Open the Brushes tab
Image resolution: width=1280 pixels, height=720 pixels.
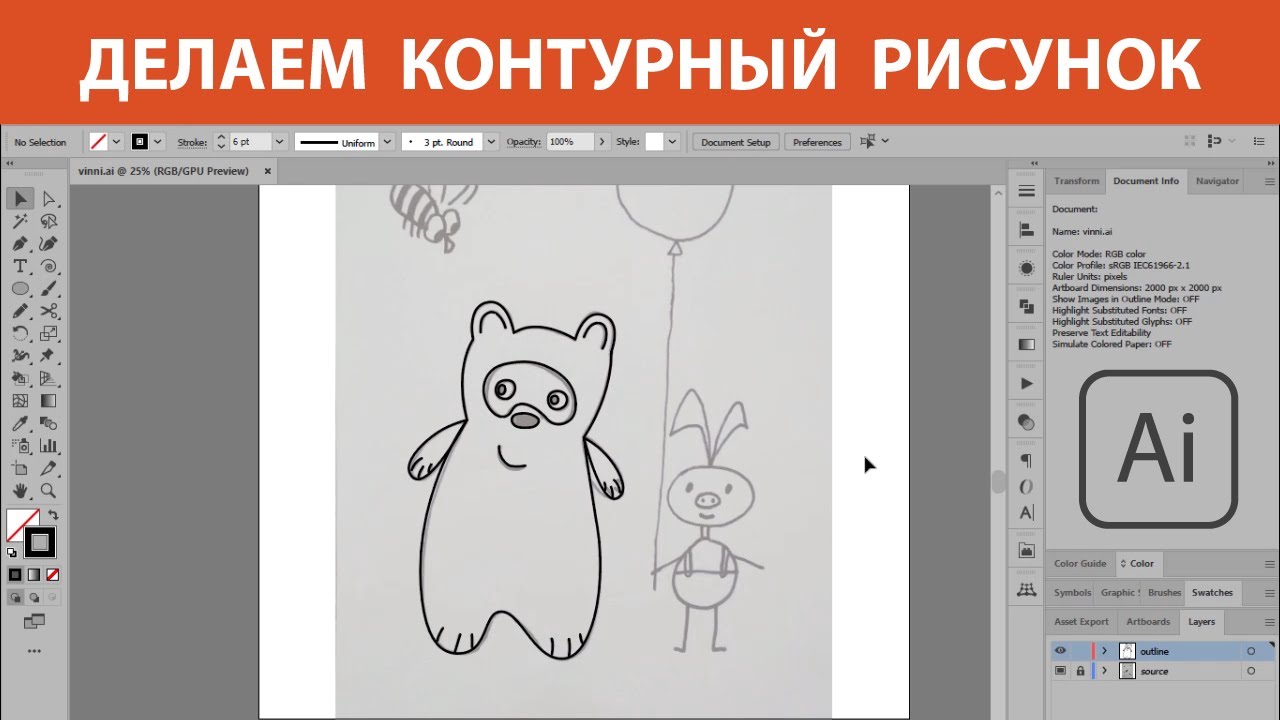pyautogui.click(x=1164, y=592)
